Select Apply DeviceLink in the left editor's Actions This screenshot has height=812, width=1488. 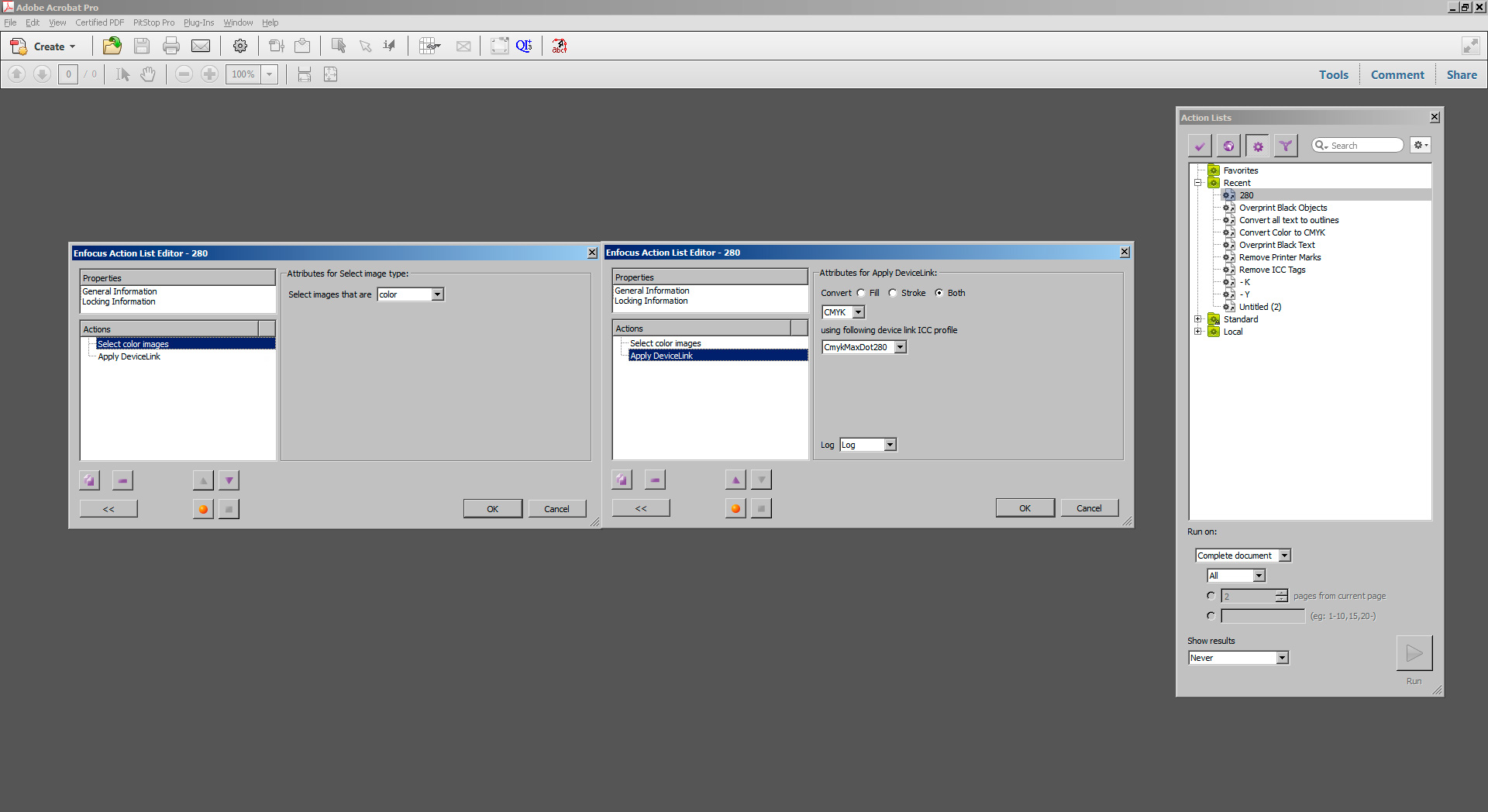pos(129,356)
